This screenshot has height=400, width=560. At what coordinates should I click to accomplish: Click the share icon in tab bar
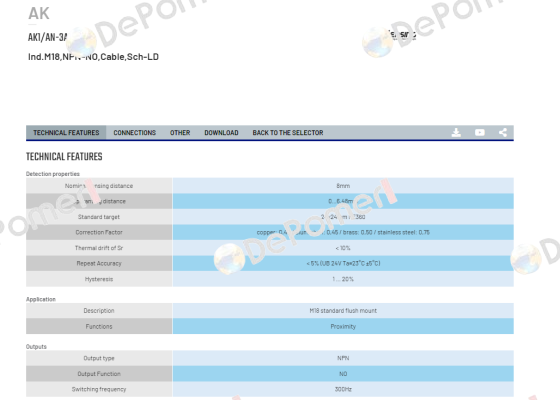pyautogui.click(x=503, y=132)
